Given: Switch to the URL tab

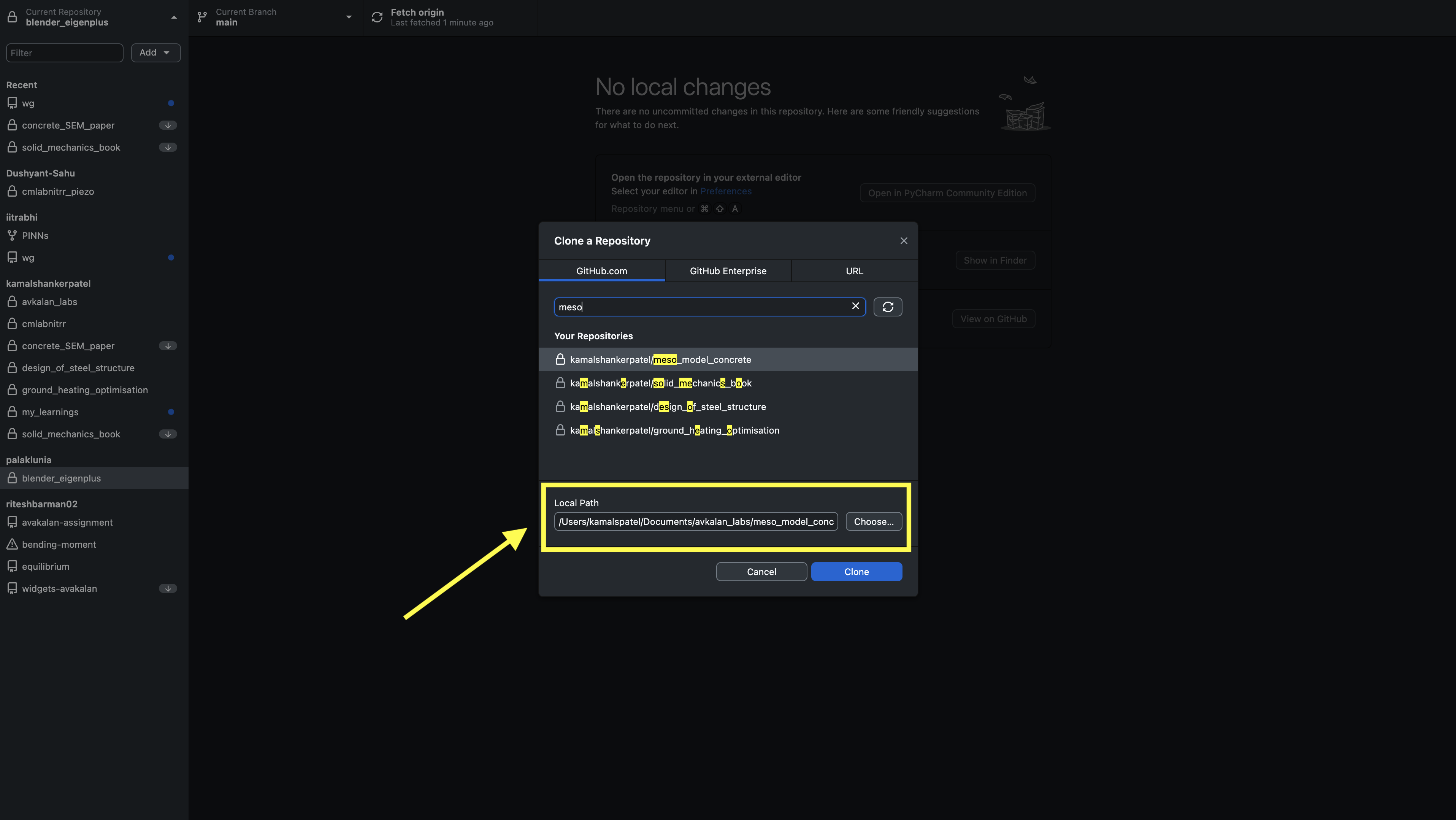Looking at the screenshot, I should tap(854, 271).
